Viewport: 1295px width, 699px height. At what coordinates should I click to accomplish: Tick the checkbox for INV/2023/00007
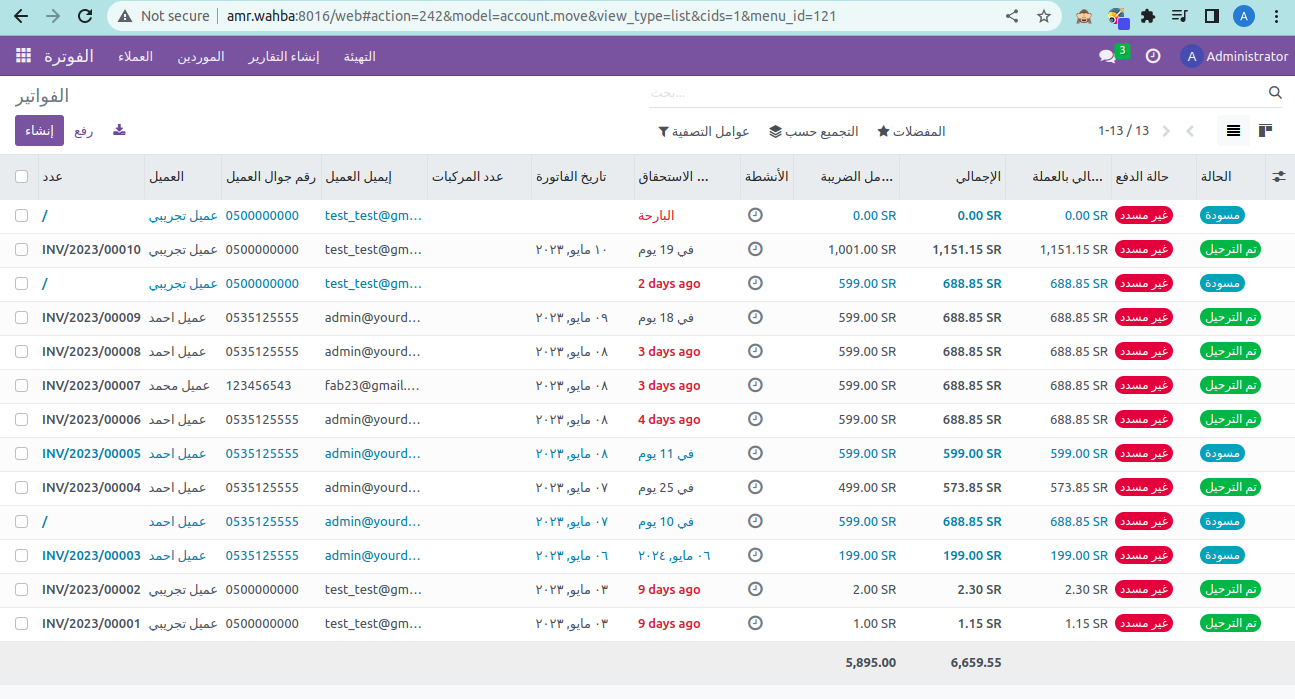(x=22, y=385)
